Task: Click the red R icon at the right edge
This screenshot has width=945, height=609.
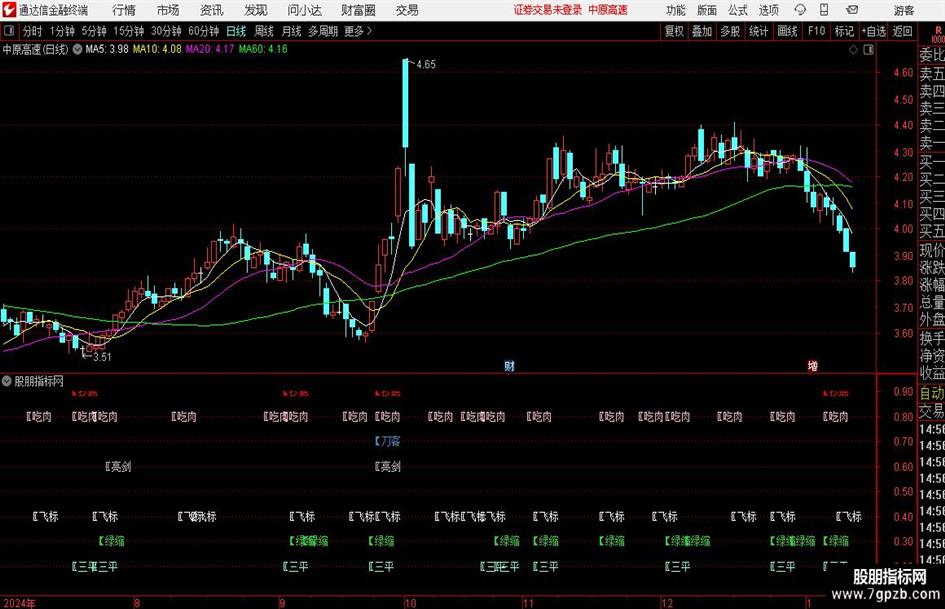Action: coord(938,32)
